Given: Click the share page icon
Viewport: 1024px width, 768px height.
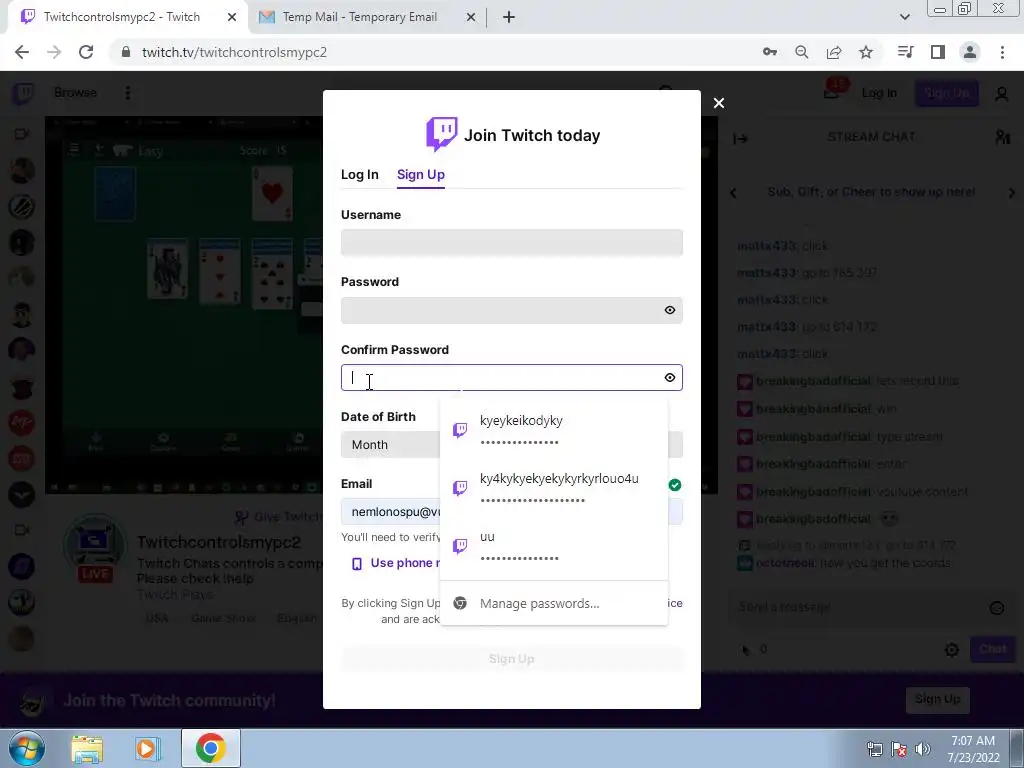Looking at the screenshot, I should pyautogui.click(x=833, y=52).
